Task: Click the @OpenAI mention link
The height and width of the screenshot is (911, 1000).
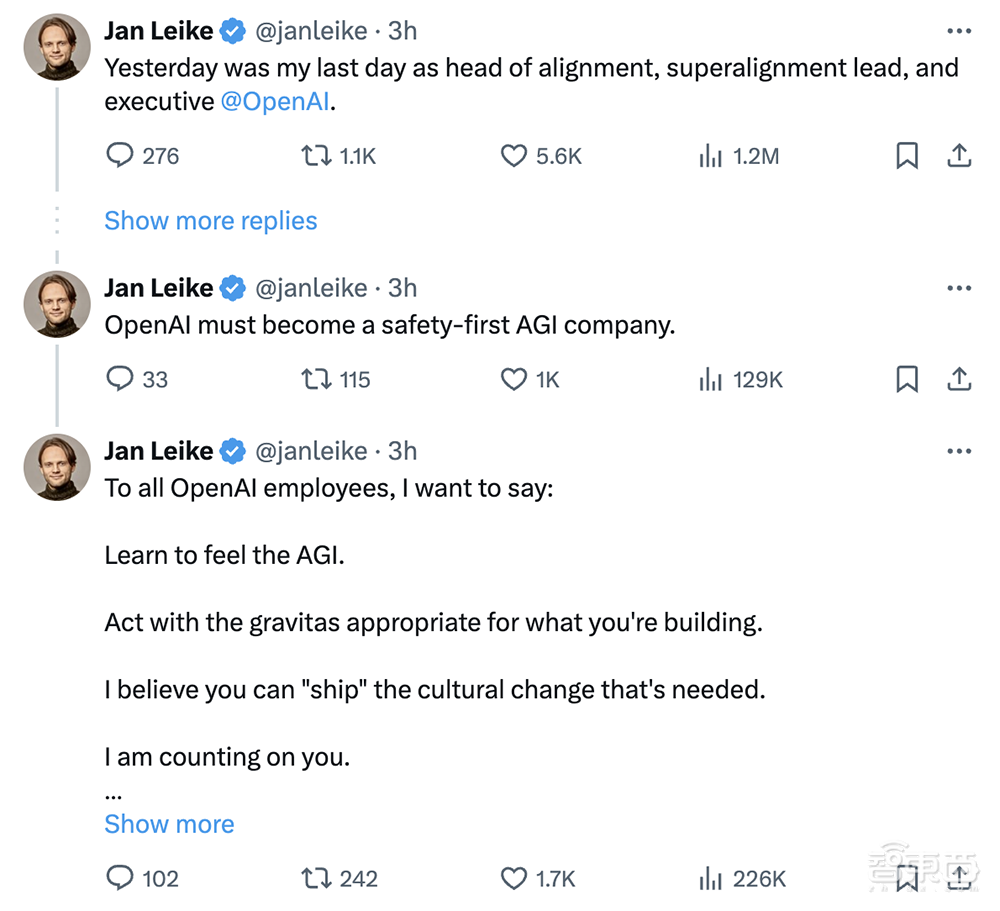Action: click(275, 102)
